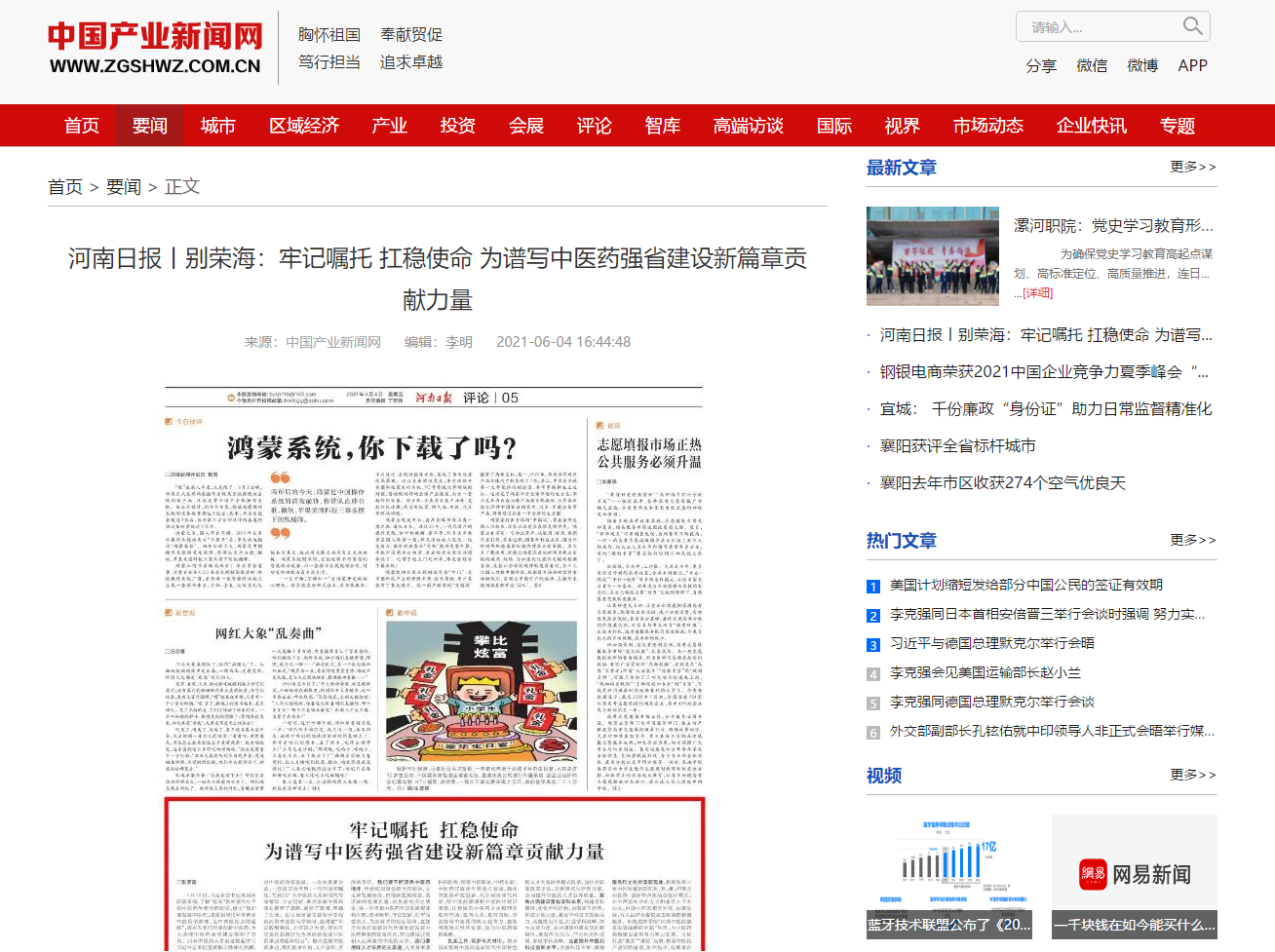Click the 首页 breadcrumb link

tap(65, 187)
